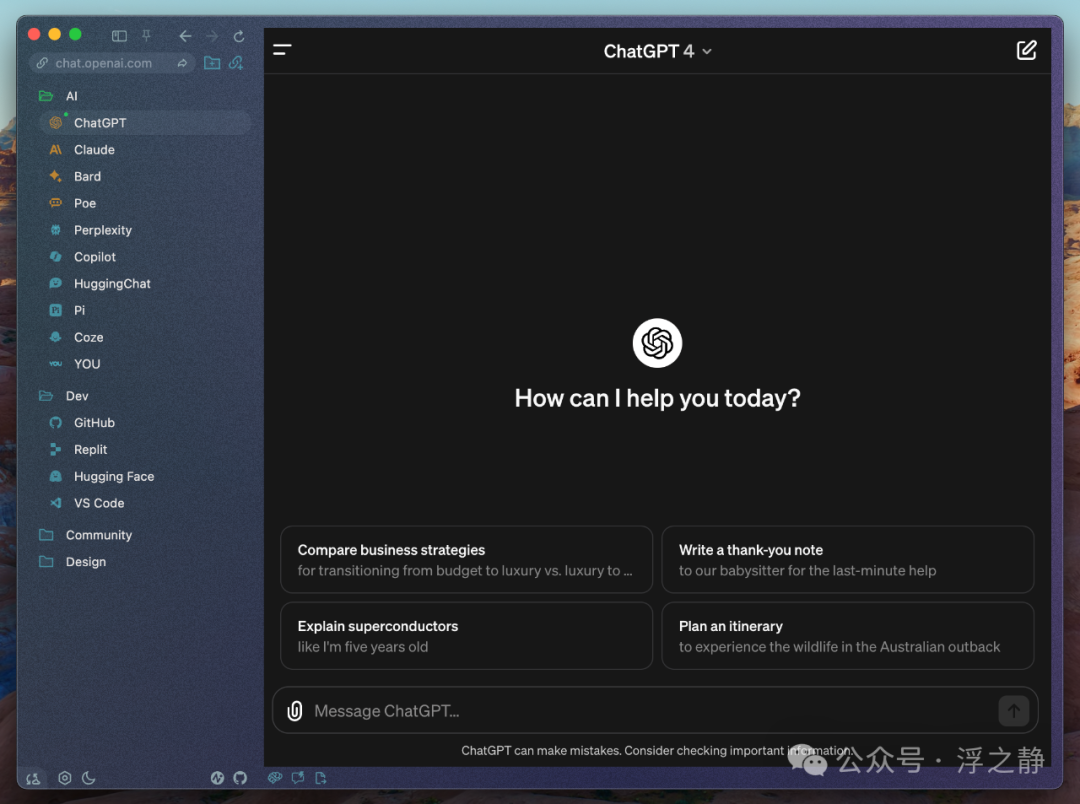Open the GitHub icon in the bottom bar

(x=240, y=778)
